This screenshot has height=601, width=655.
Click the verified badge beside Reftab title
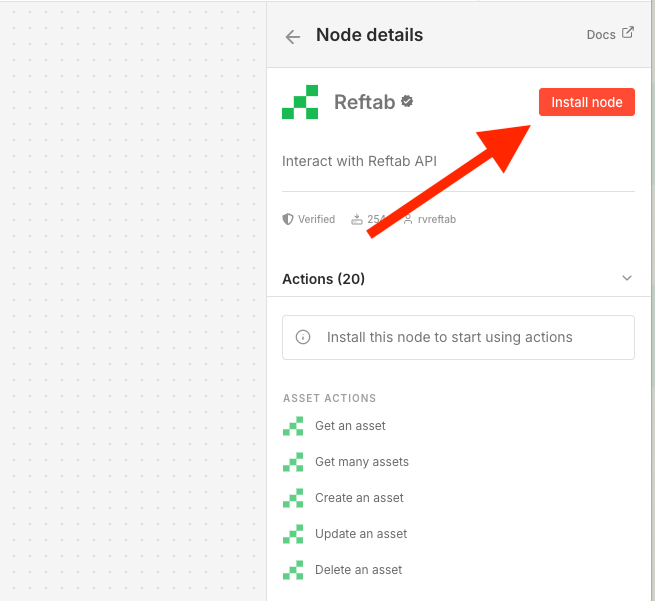[408, 102]
